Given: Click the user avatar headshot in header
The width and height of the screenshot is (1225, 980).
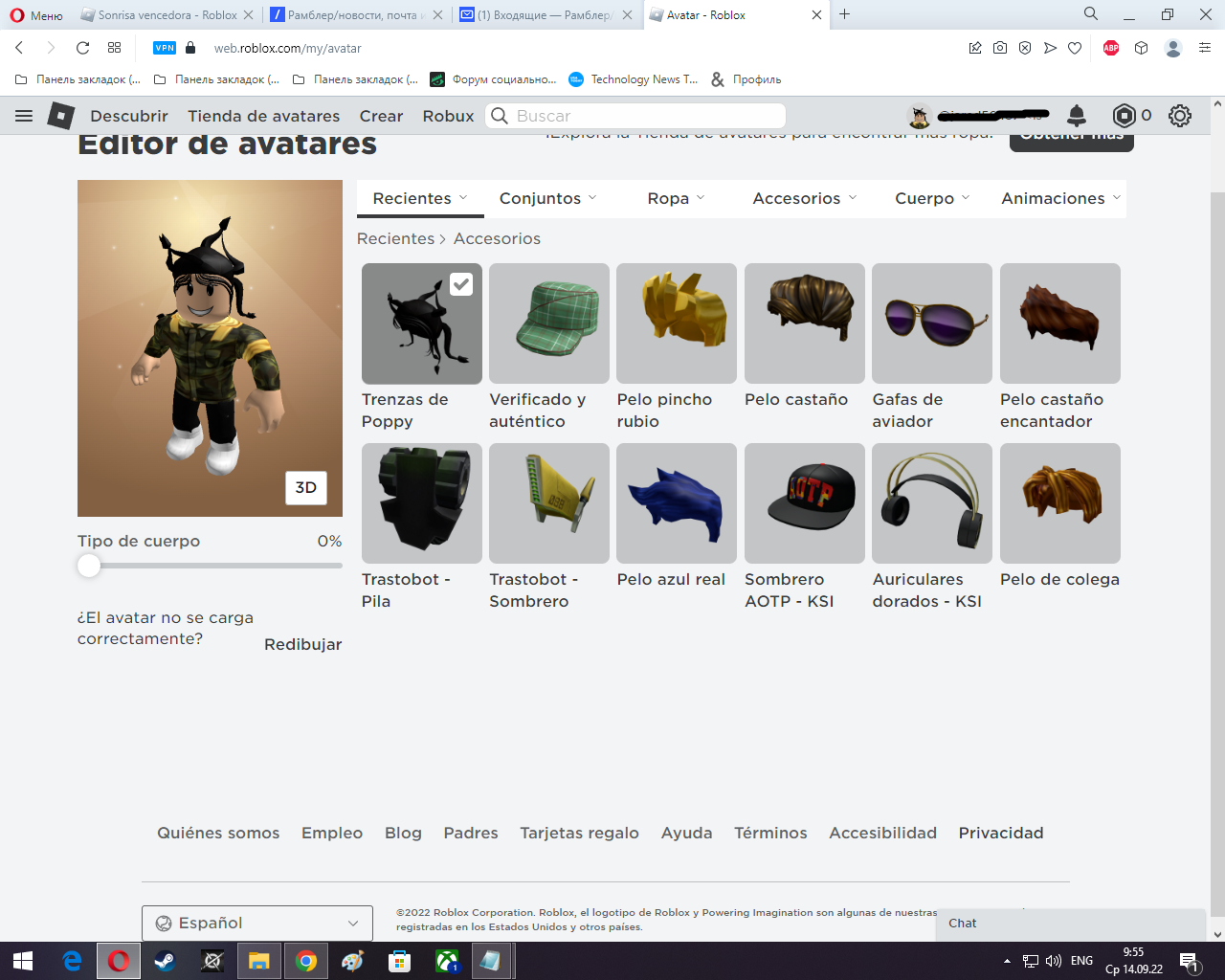Looking at the screenshot, I should (x=920, y=116).
